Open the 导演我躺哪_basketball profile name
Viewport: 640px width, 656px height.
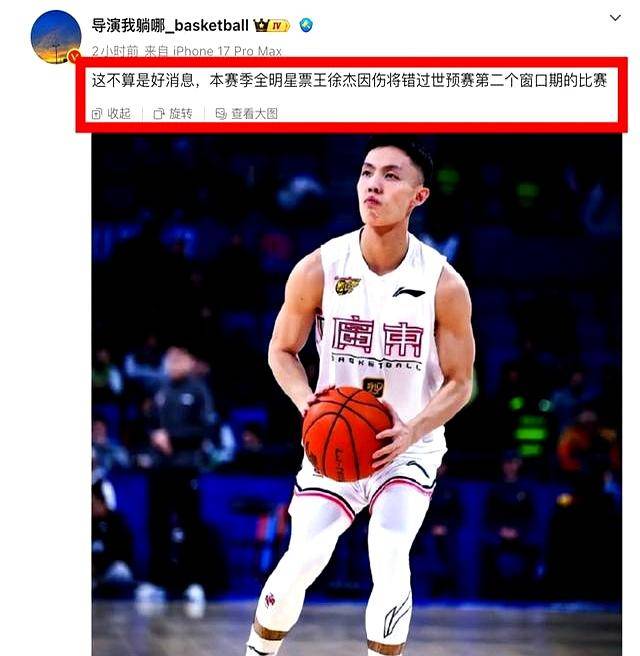click(170, 26)
